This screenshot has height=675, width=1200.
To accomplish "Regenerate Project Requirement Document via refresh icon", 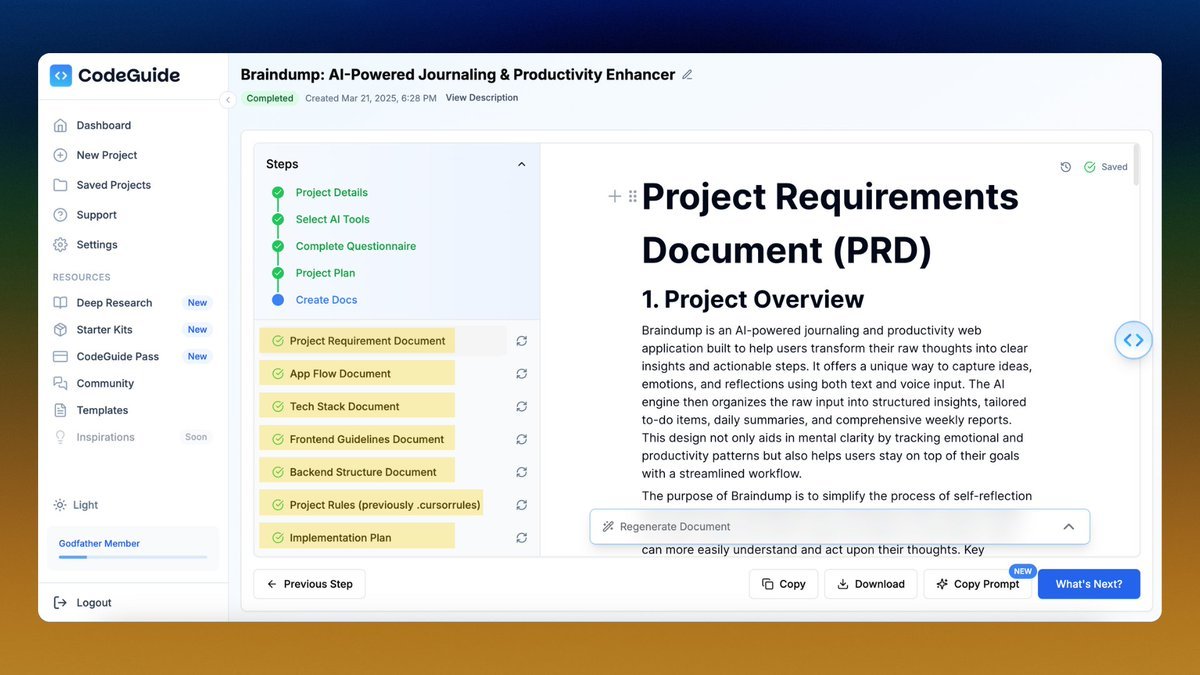I will [521, 341].
